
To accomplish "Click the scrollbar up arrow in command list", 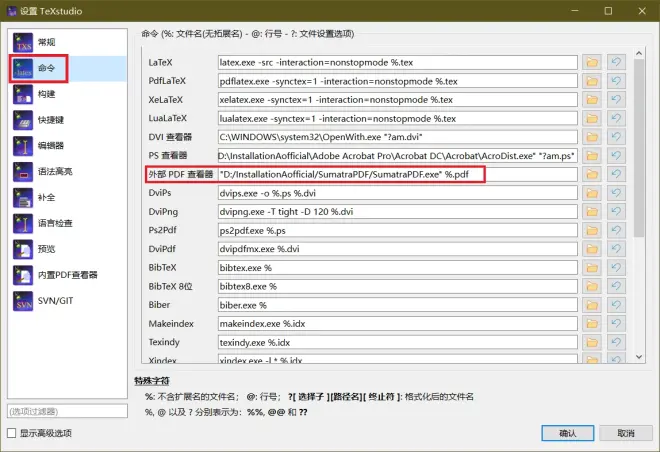I will click(639, 53).
